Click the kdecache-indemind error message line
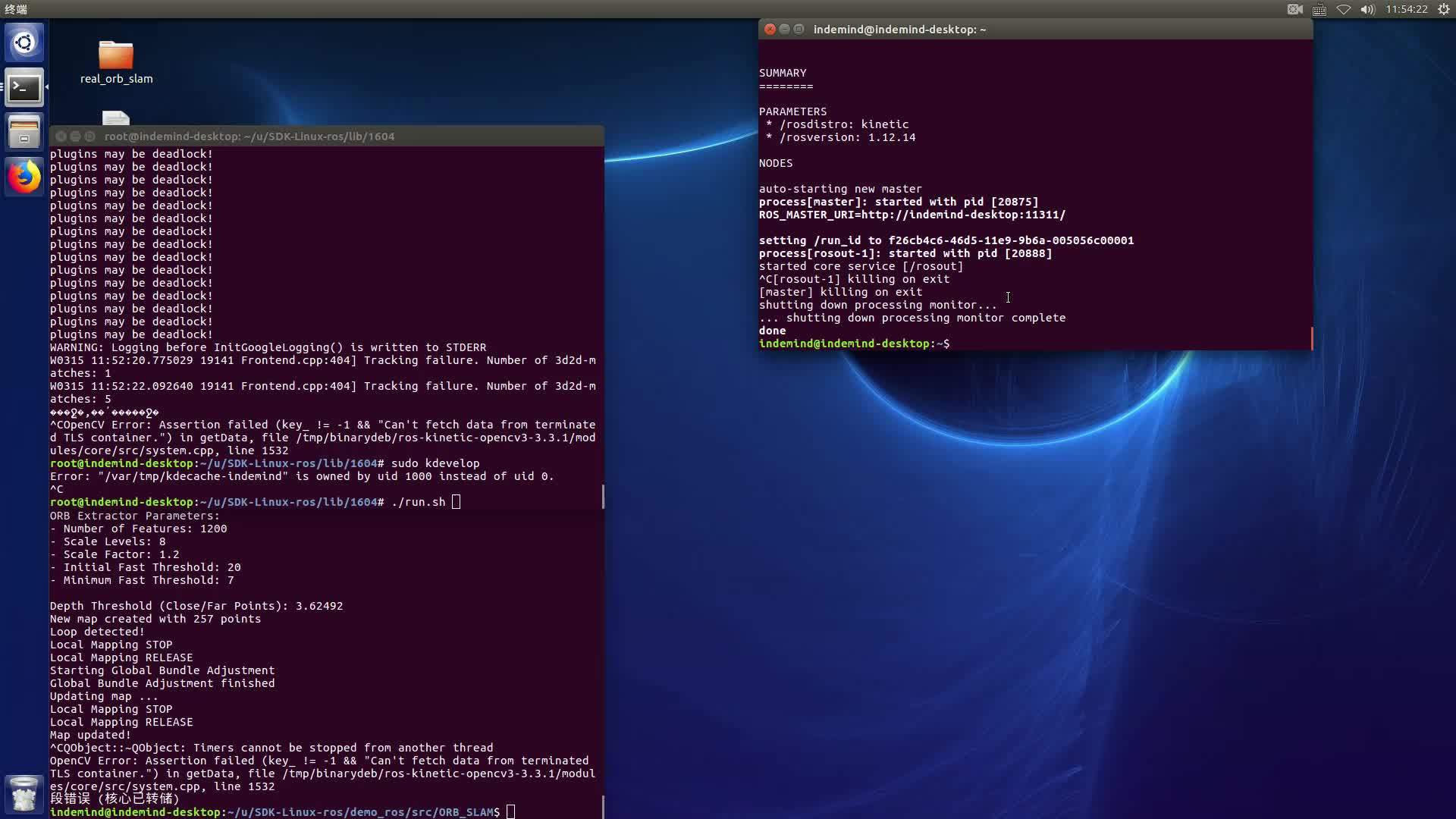 302,476
